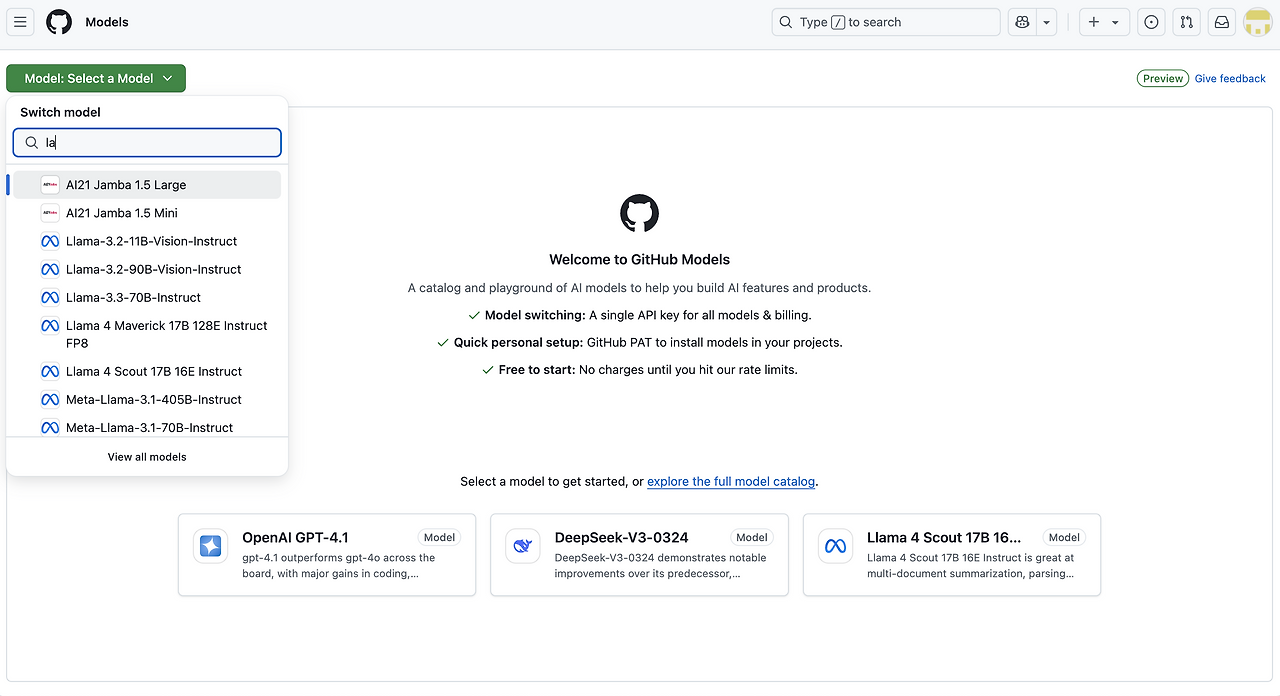Collapse the Model: Select a Model dropdown
This screenshot has width=1280, height=696.
pyautogui.click(x=96, y=78)
